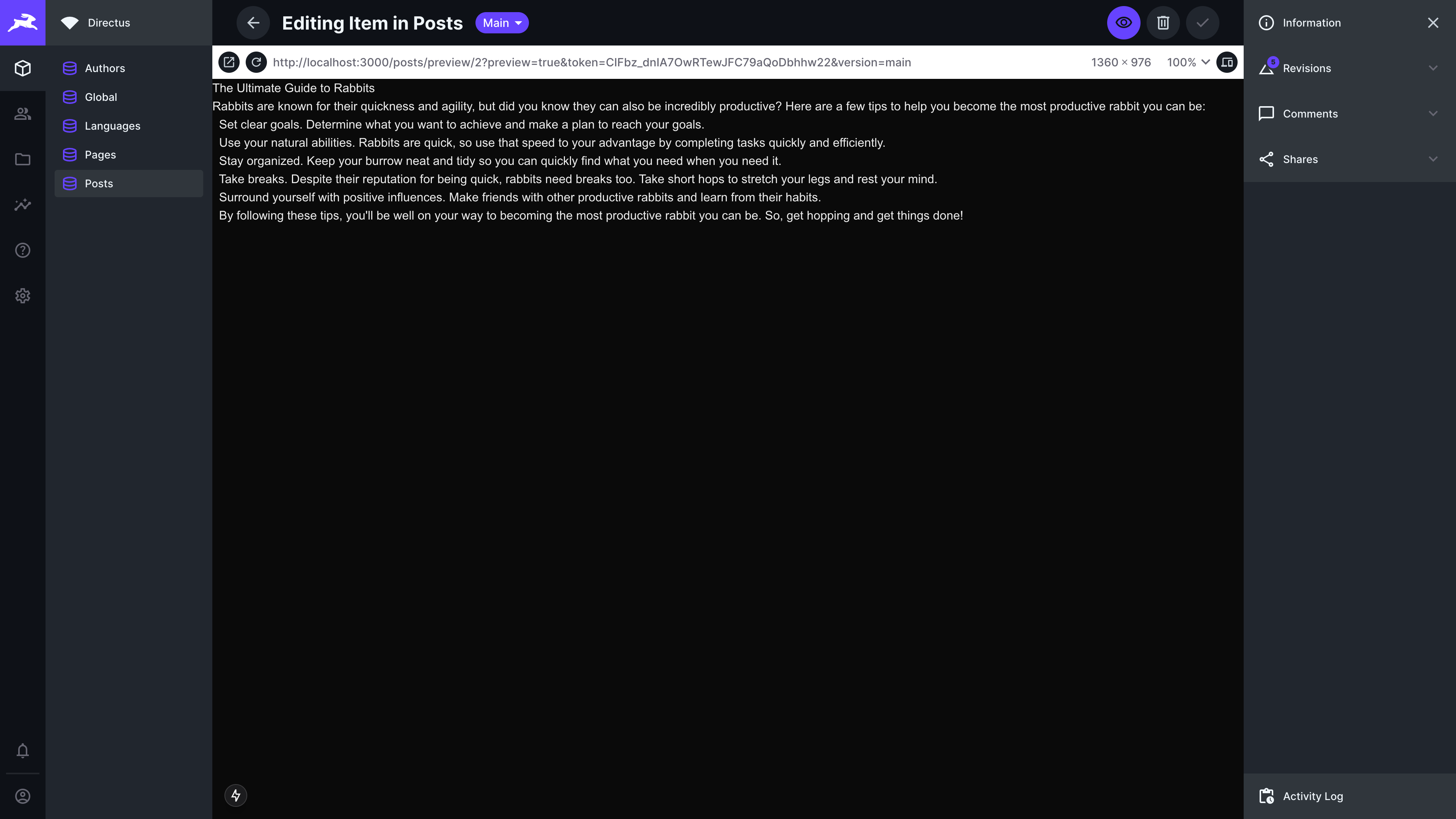Open preview in a new tab
The height and width of the screenshot is (819, 1456).
click(229, 62)
